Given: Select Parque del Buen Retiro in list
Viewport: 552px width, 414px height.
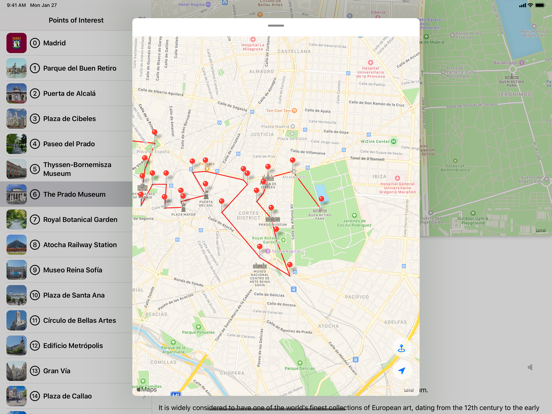Looking at the screenshot, I should pyautogui.click(x=66, y=68).
